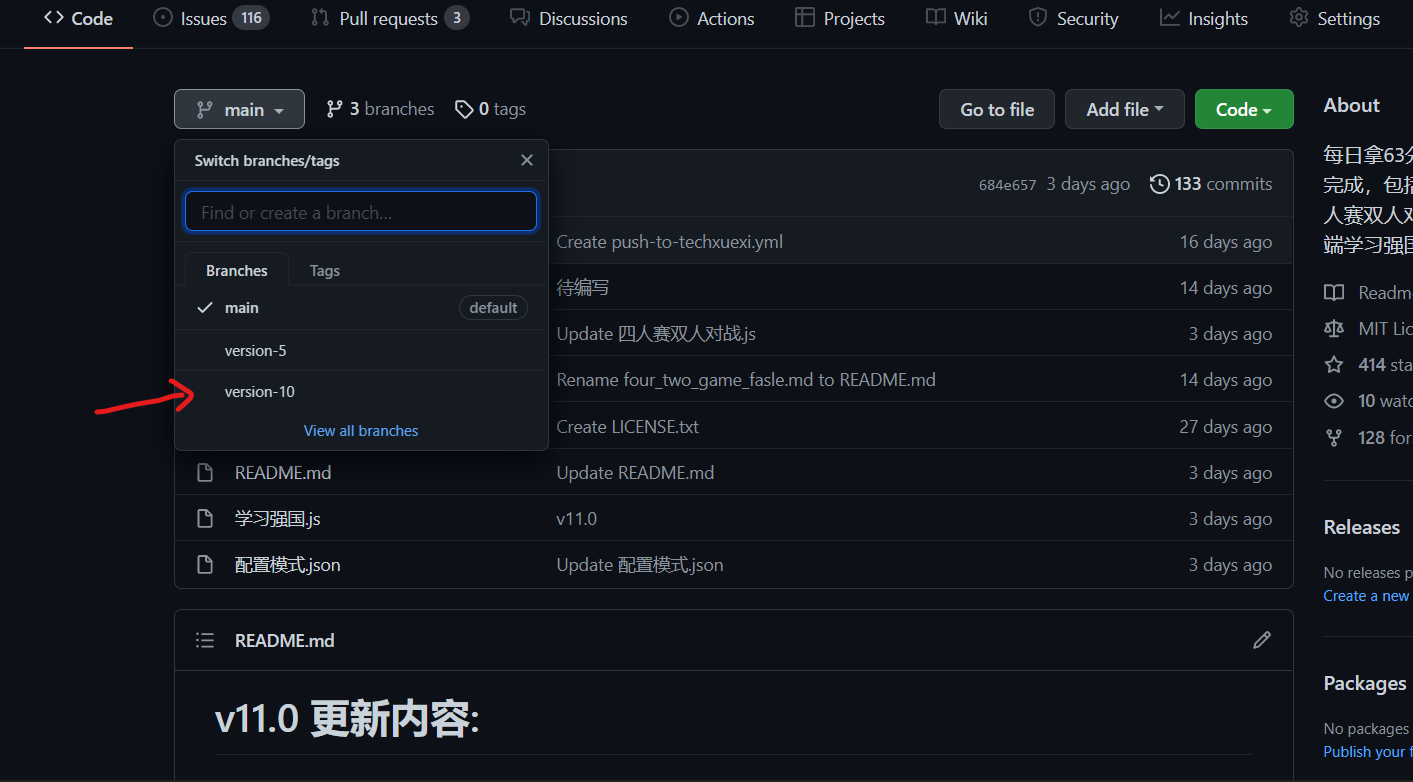Screen dimensions: 1413x782
Task: Open commit Create LICENSE.txt
Action: coord(628,427)
